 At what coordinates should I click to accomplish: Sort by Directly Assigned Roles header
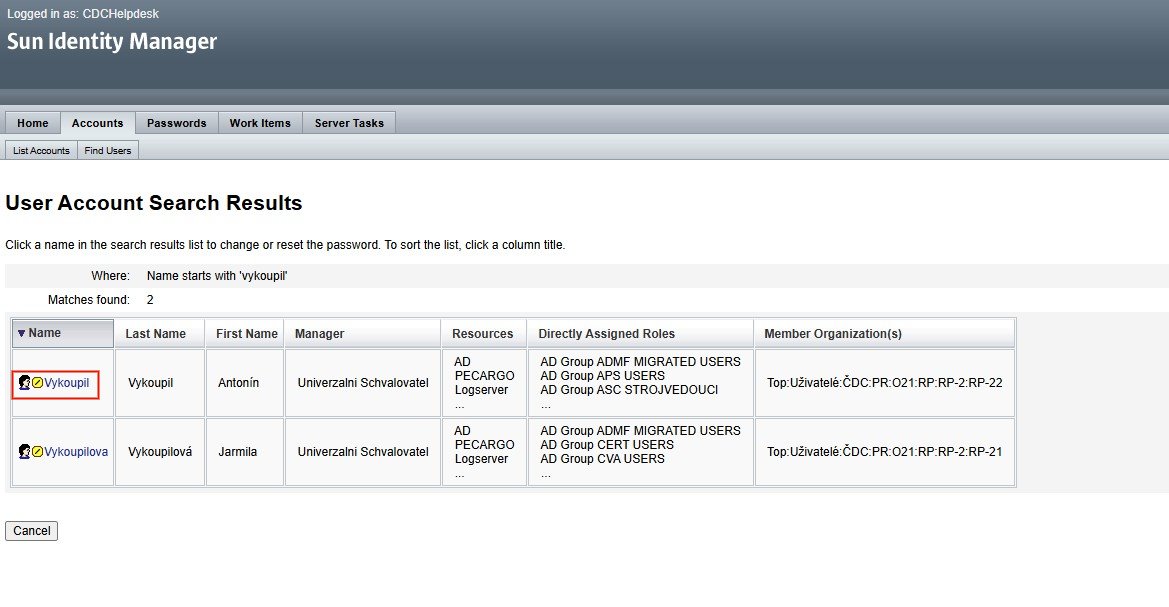click(x=607, y=334)
